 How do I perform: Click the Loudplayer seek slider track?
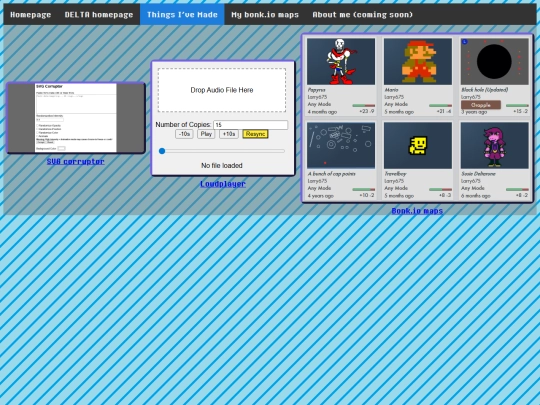(222, 151)
